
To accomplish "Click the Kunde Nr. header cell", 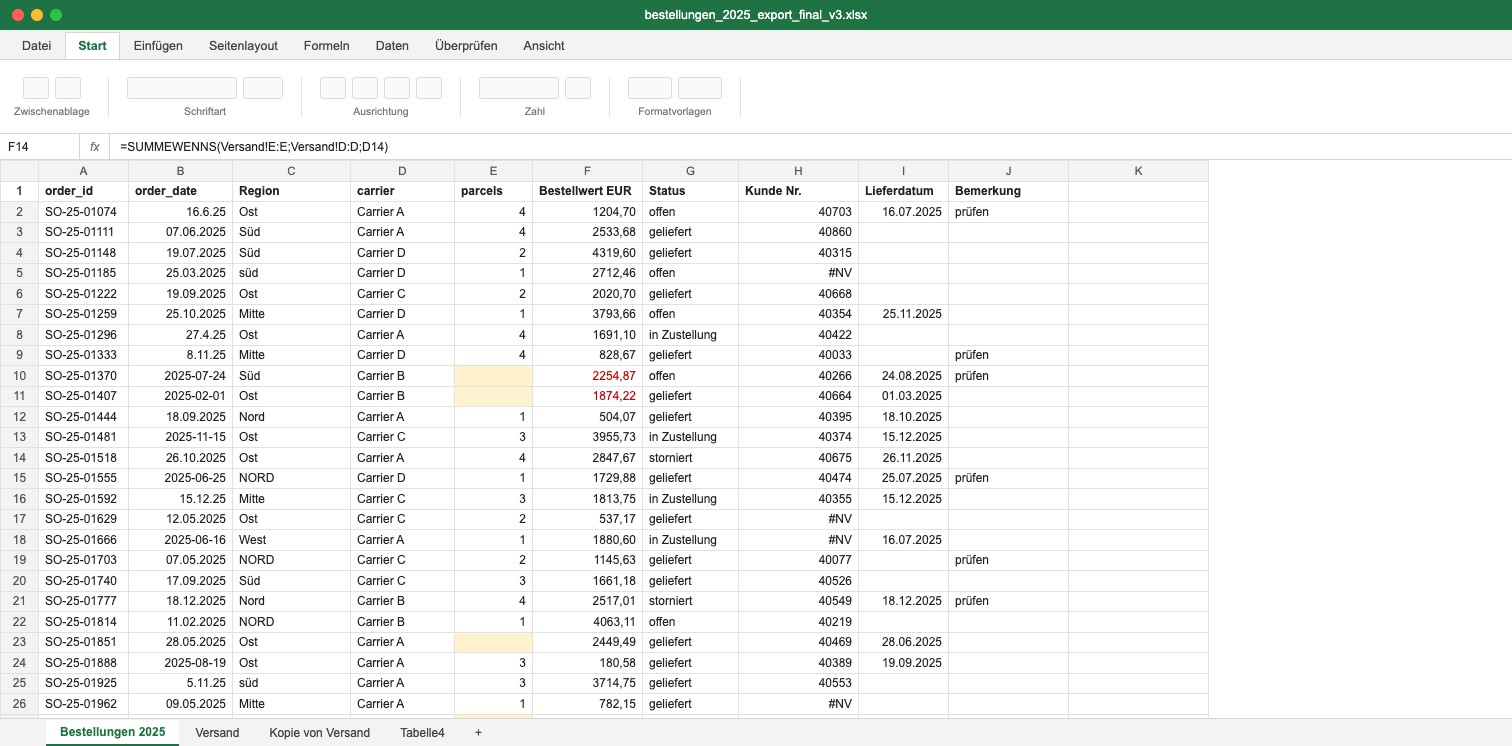I will click(x=800, y=191).
